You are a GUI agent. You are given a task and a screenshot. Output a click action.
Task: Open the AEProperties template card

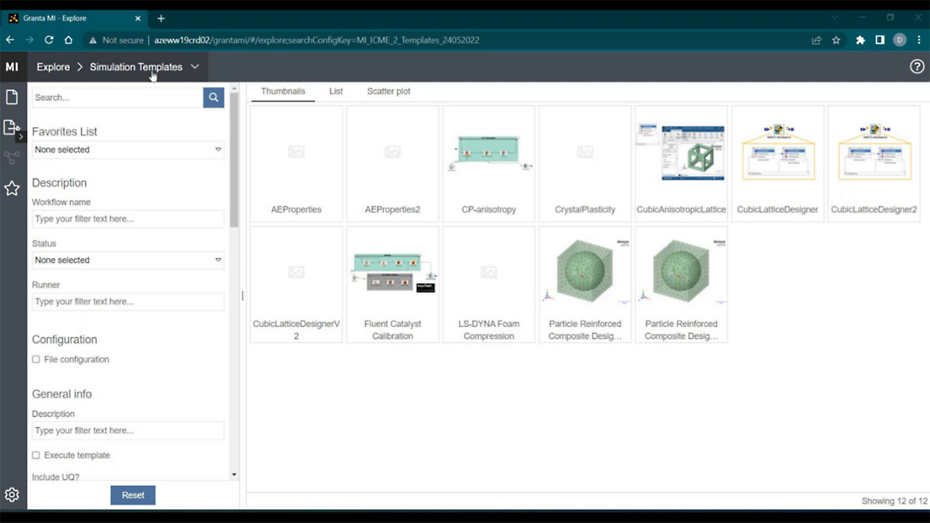tap(297, 164)
